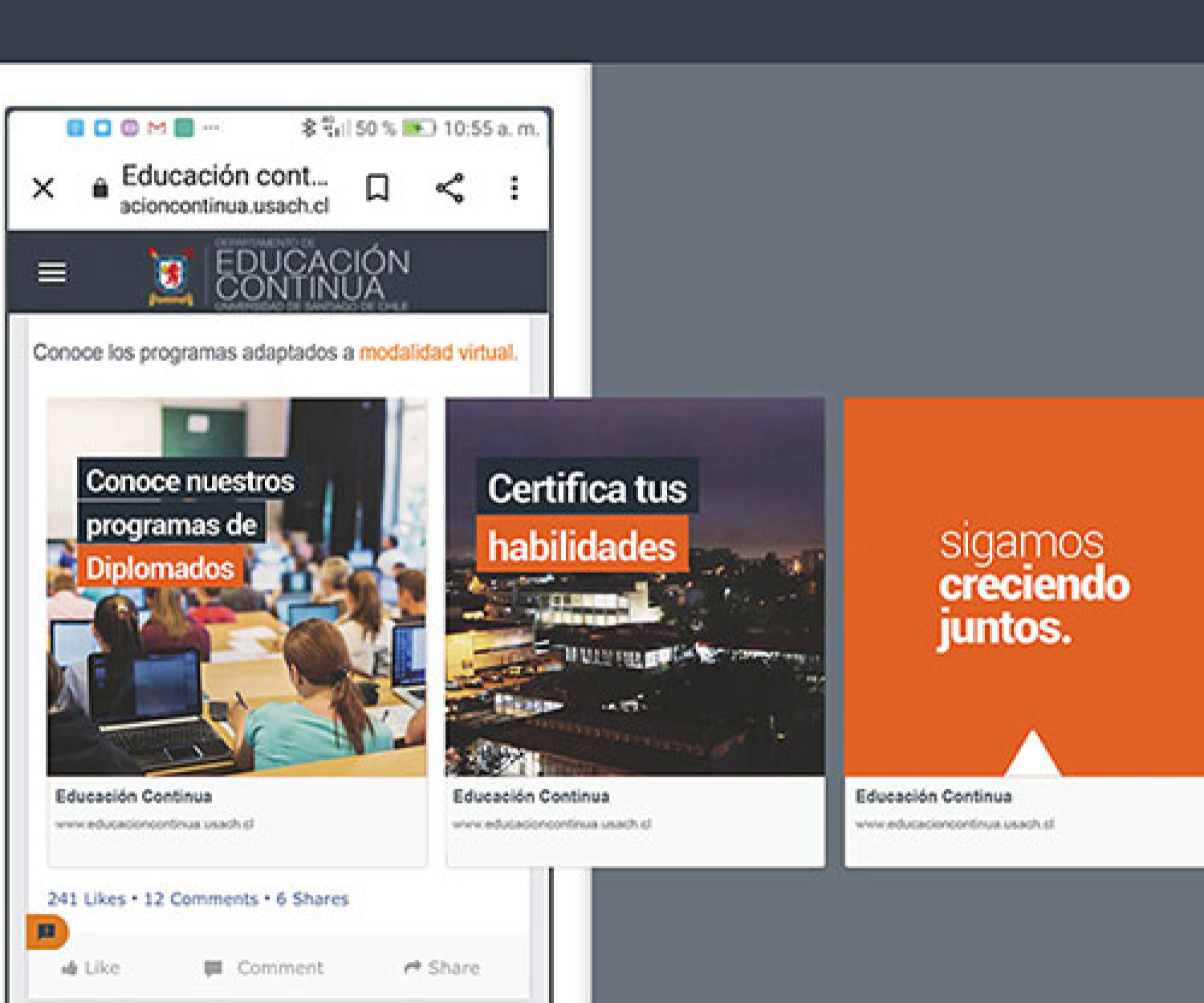Open the 6 Shares link
This screenshot has height=1003, width=1204.
[312, 899]
